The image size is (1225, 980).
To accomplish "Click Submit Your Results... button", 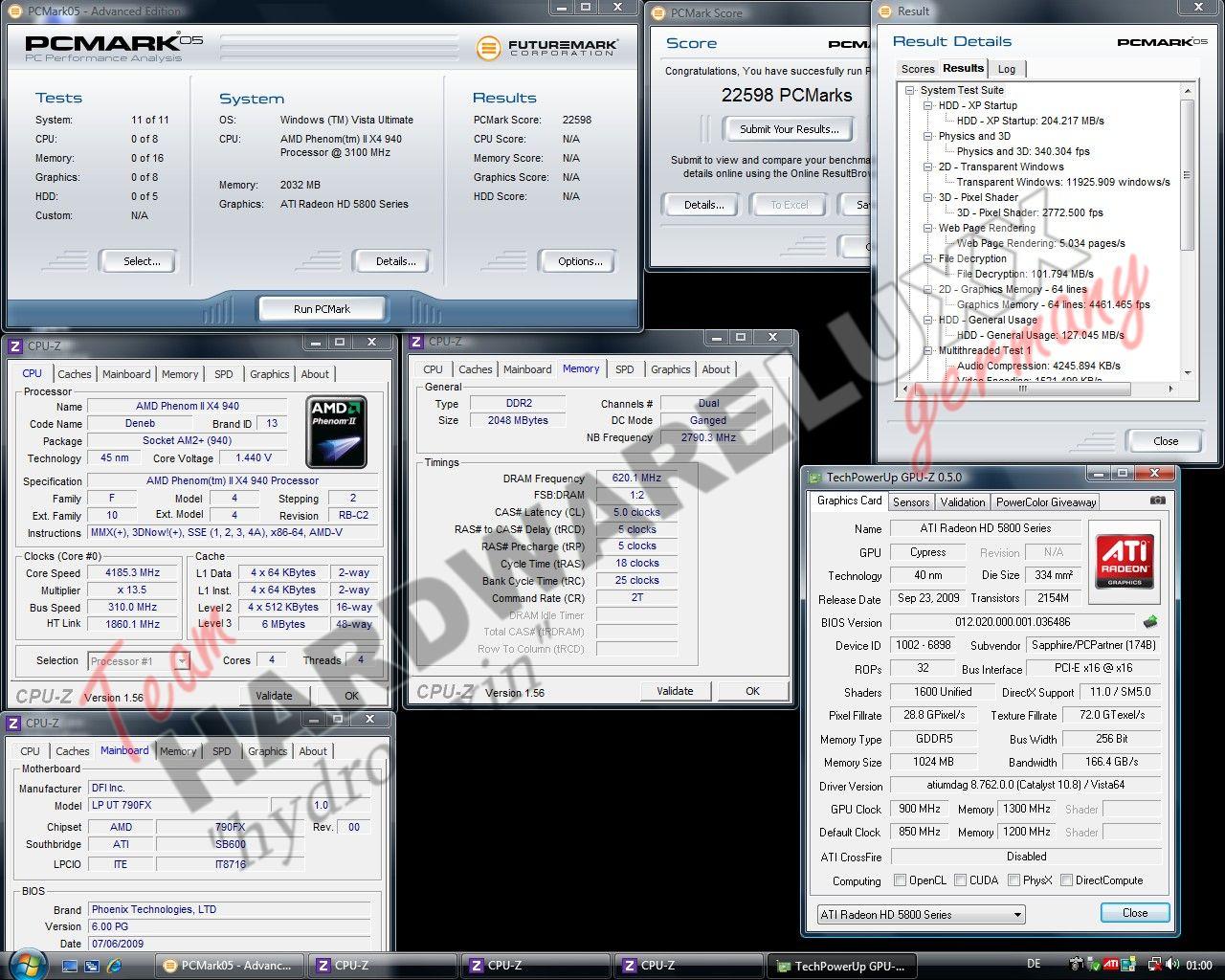I will (789, 129).
